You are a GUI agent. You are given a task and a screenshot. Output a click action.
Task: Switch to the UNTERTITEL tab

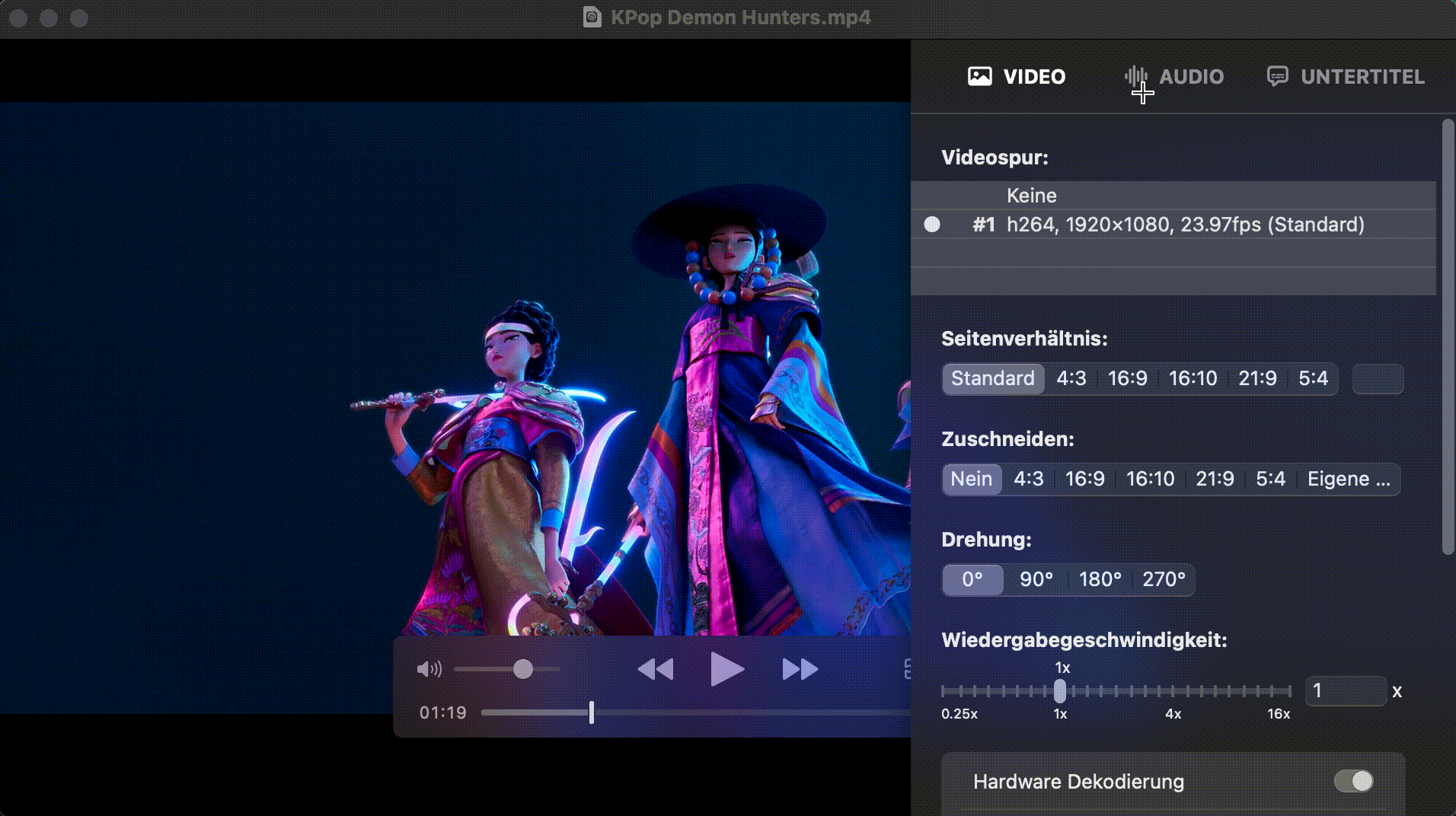tap(1362, 76)
